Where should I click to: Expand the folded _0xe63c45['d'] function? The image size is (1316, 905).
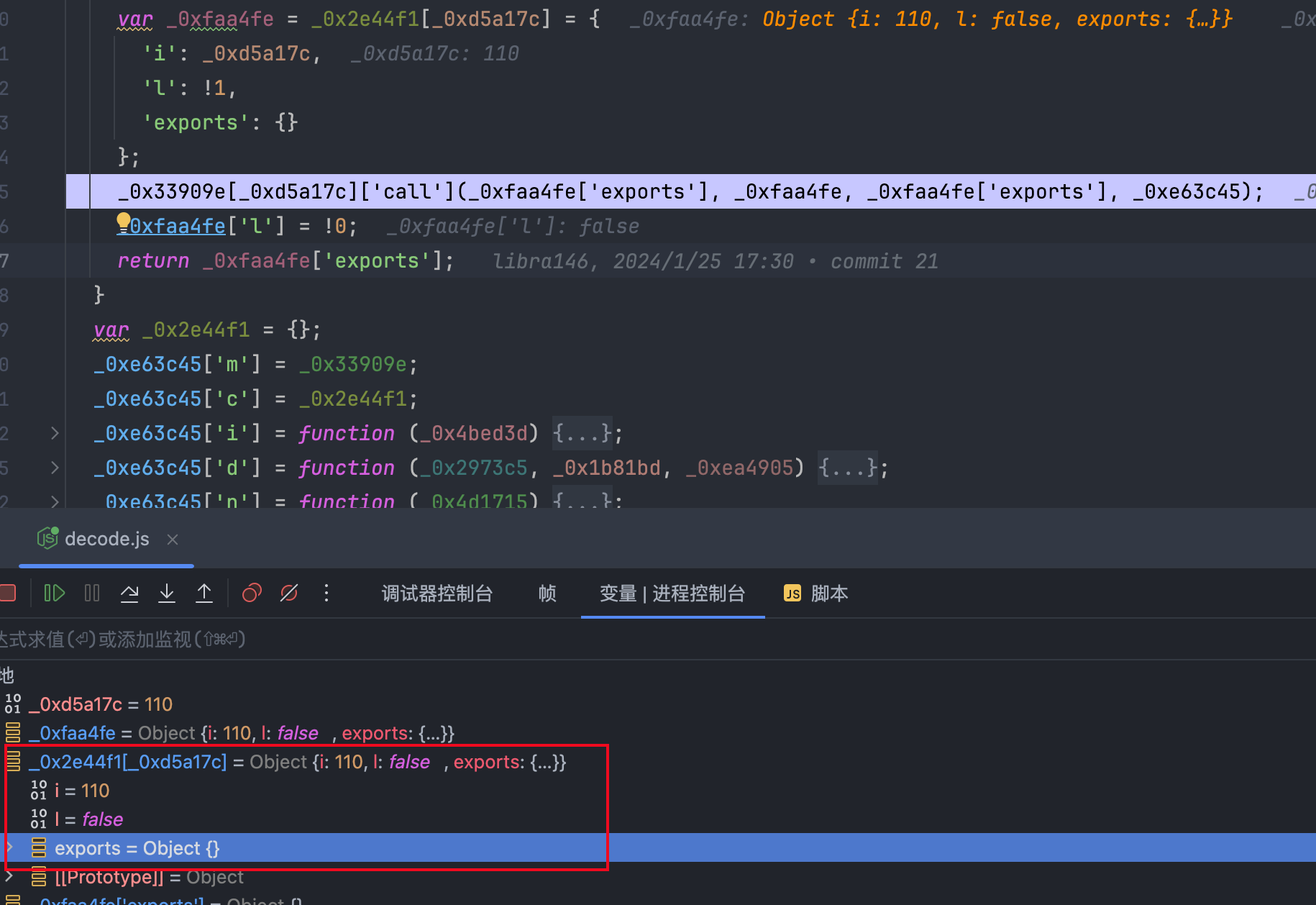tap(55, 468)
